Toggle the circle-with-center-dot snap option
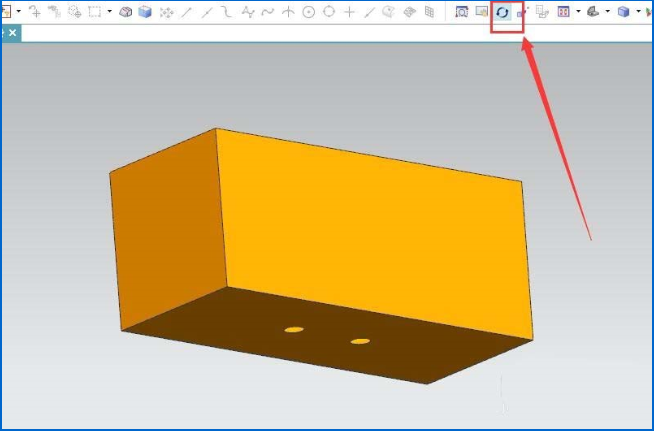The image size is (654, 432). [x=308, y=12]
